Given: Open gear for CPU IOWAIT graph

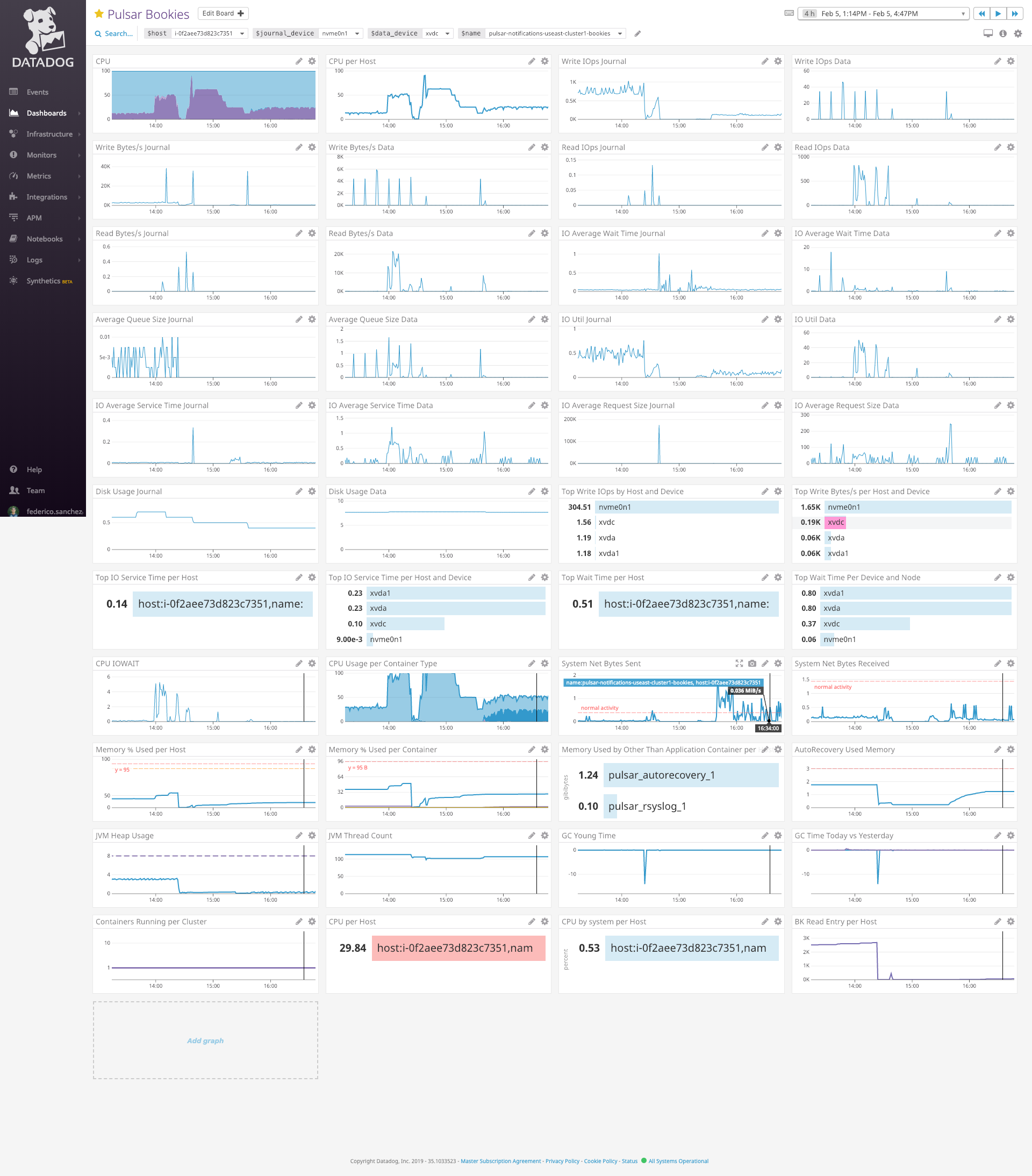Looking at the screenshot, I should [x=312, y=664].
